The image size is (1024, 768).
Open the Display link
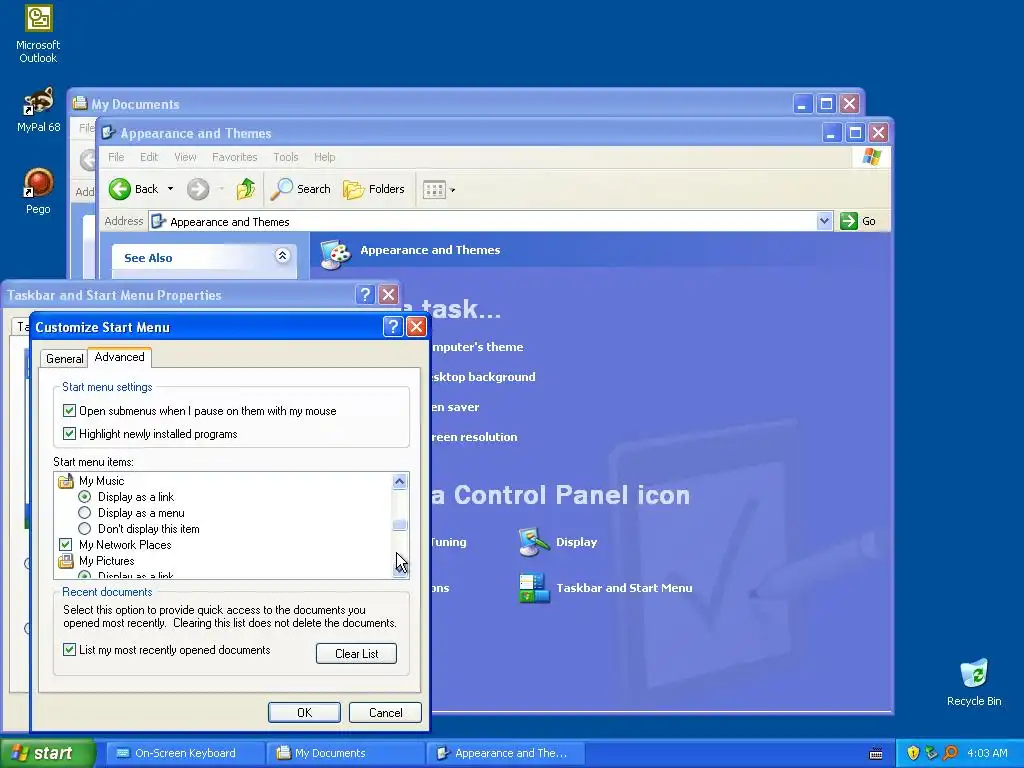pos(577,542)
